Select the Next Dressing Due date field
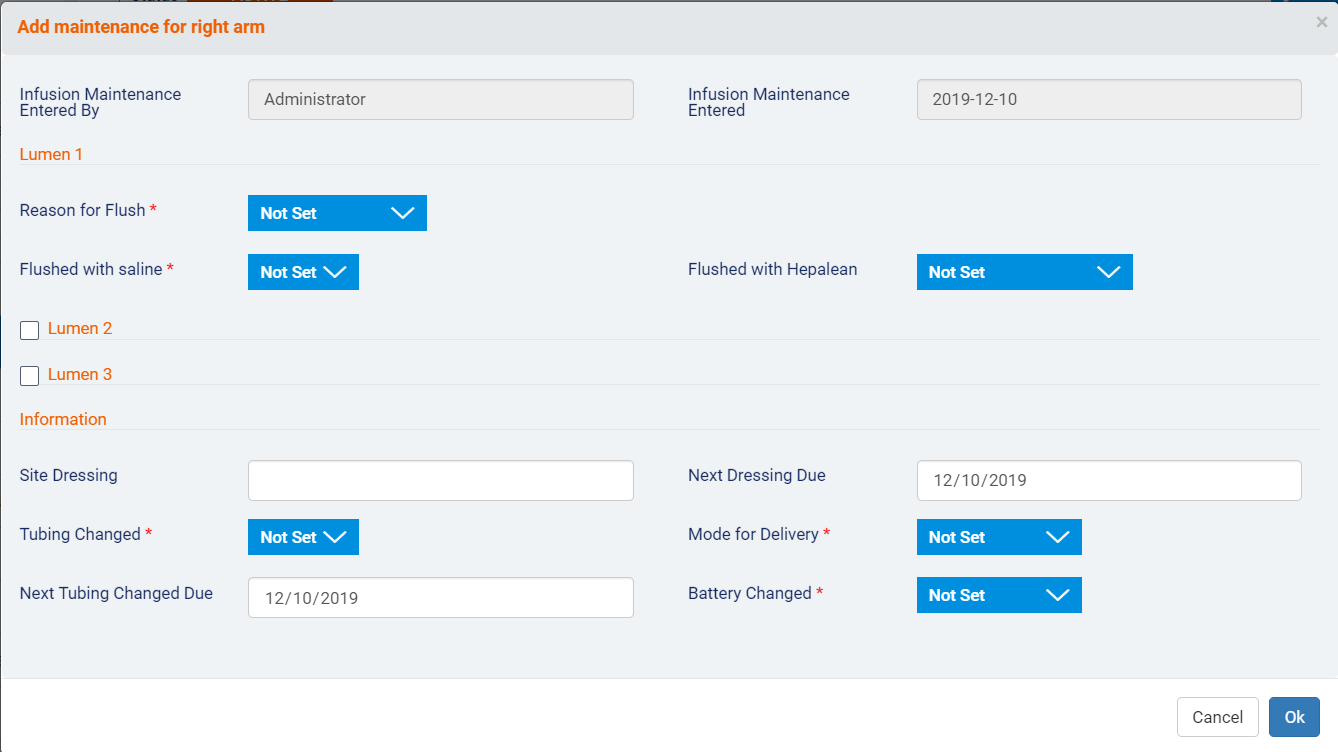1338x752 pixels. point(1108,480)
